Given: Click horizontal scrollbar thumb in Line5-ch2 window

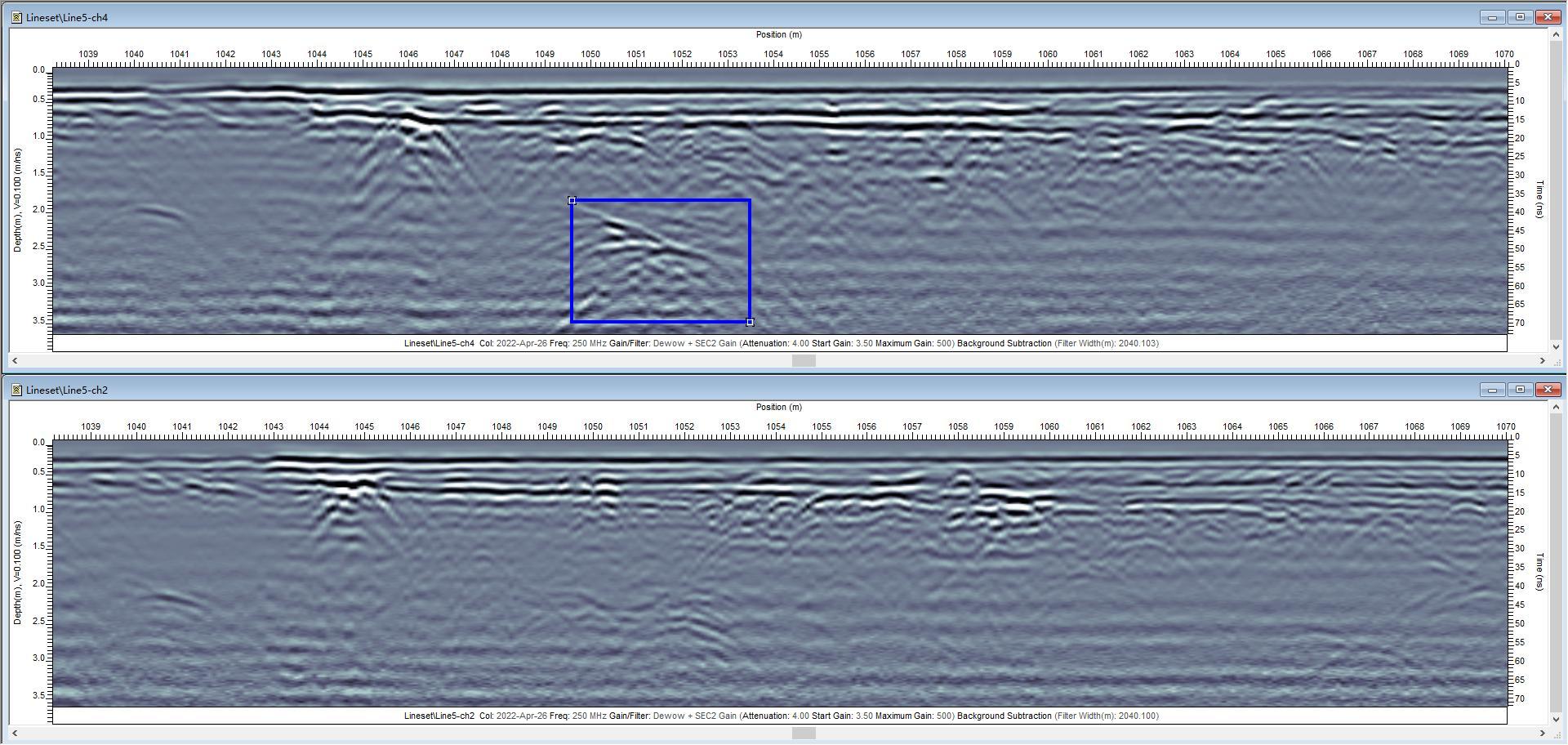Looking at the screenshot, I should pos(804,733).
